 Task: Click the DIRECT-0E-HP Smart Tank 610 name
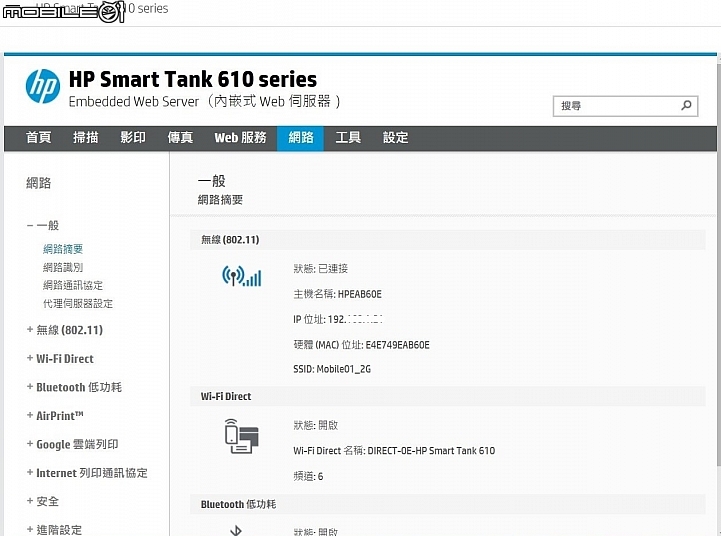coord(431,450)
